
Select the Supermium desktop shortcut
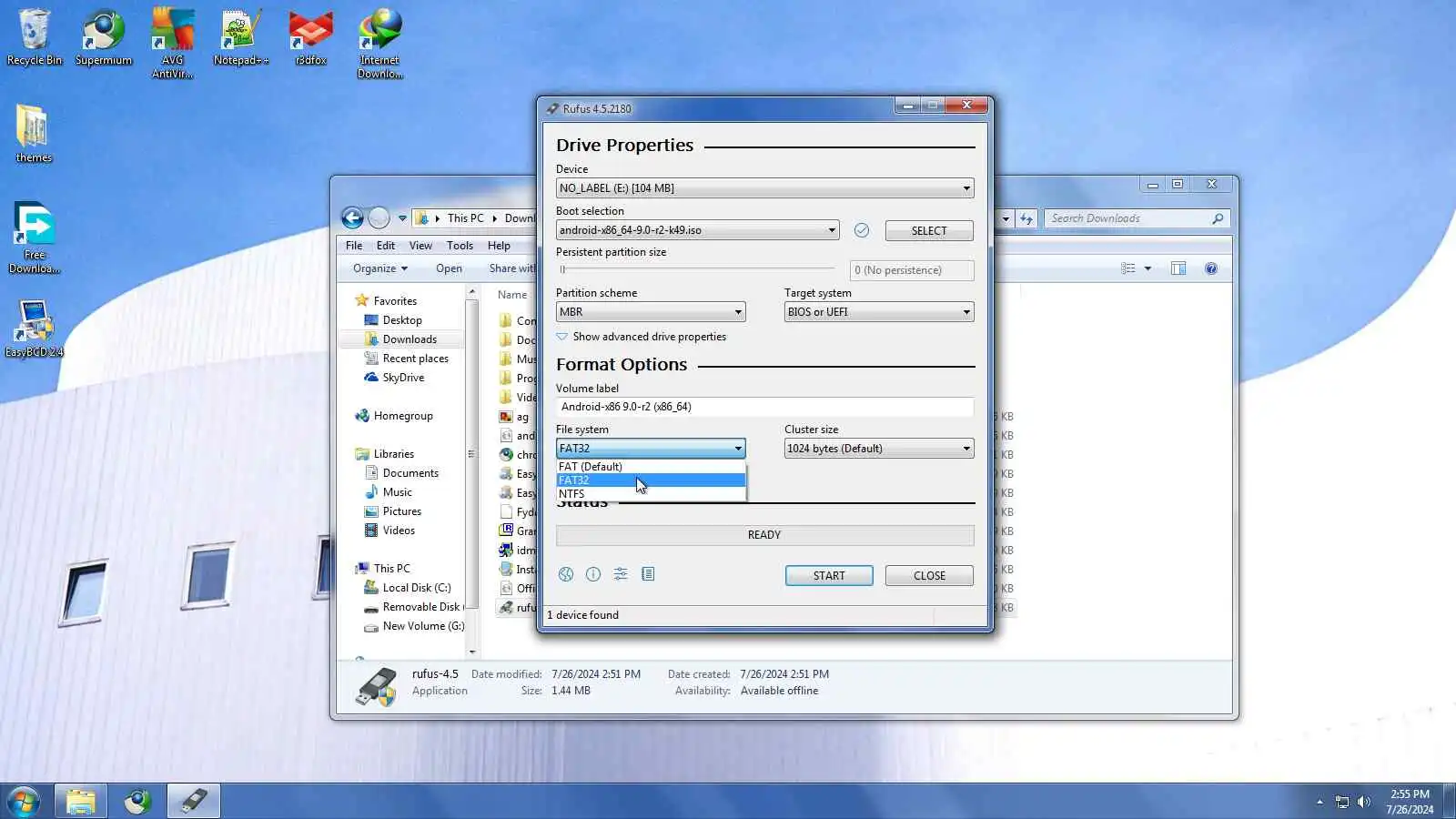(104, 37)
